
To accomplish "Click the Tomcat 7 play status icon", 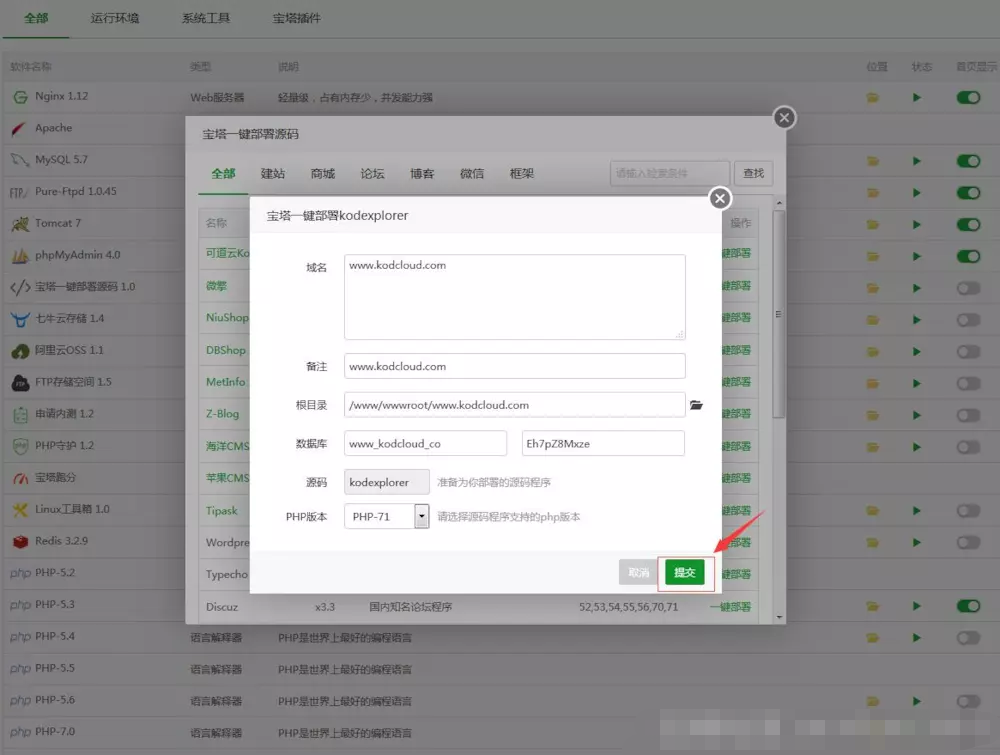I will pyautogui.click(x=916, y=224).
